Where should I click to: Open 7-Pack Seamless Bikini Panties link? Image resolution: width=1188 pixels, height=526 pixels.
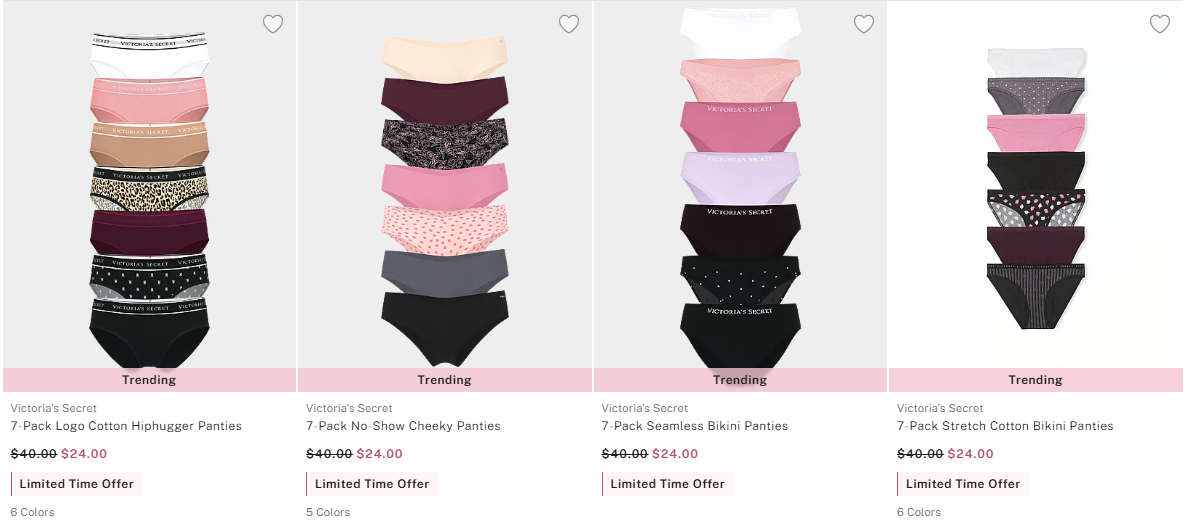point(695,426)
